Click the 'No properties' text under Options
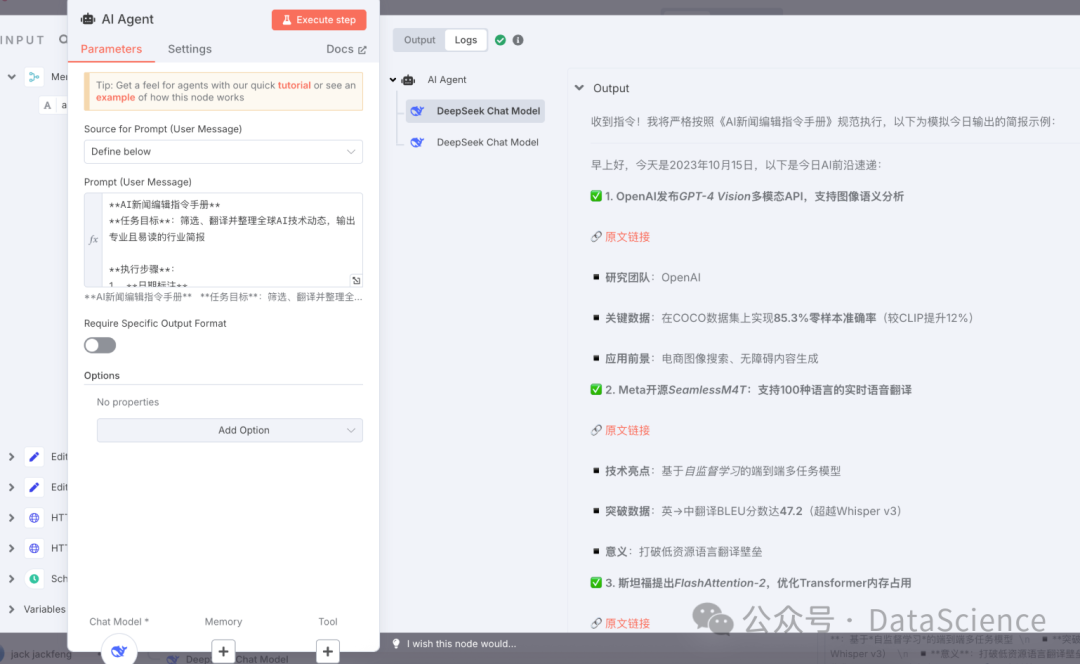Viewport: 1080px width, 664px height. (x=127, y=402)
